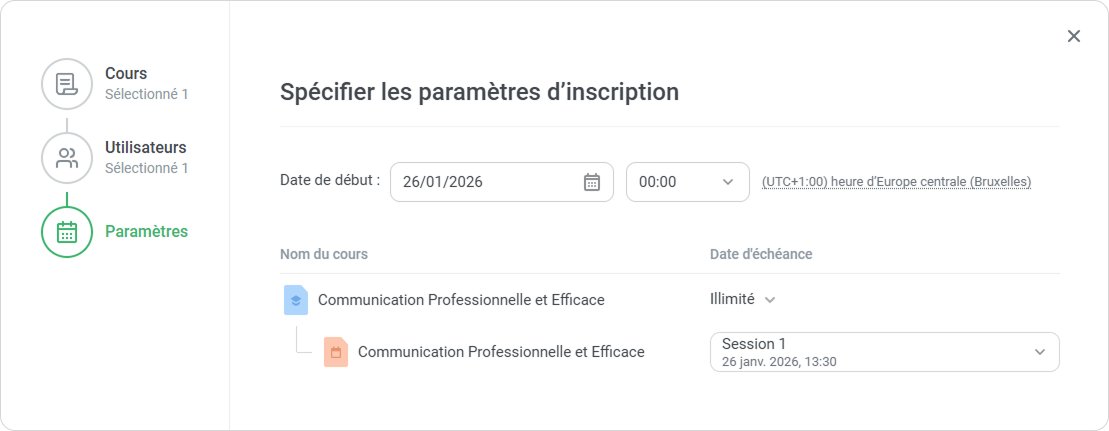The height and width of the screenshot is (431, 1109).
Task: Select the Paramètres step label
Action: point(146,232)
